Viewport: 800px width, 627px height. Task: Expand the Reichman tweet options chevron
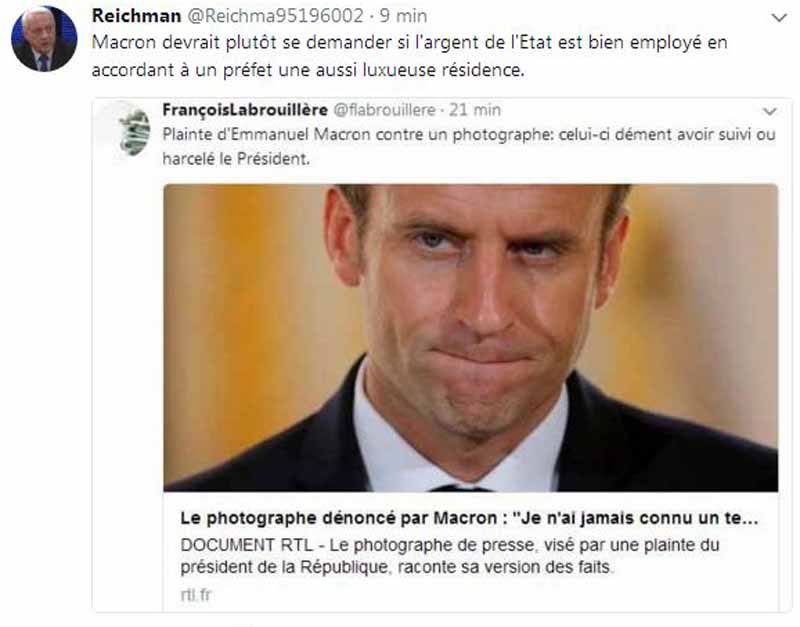[779, 18]
